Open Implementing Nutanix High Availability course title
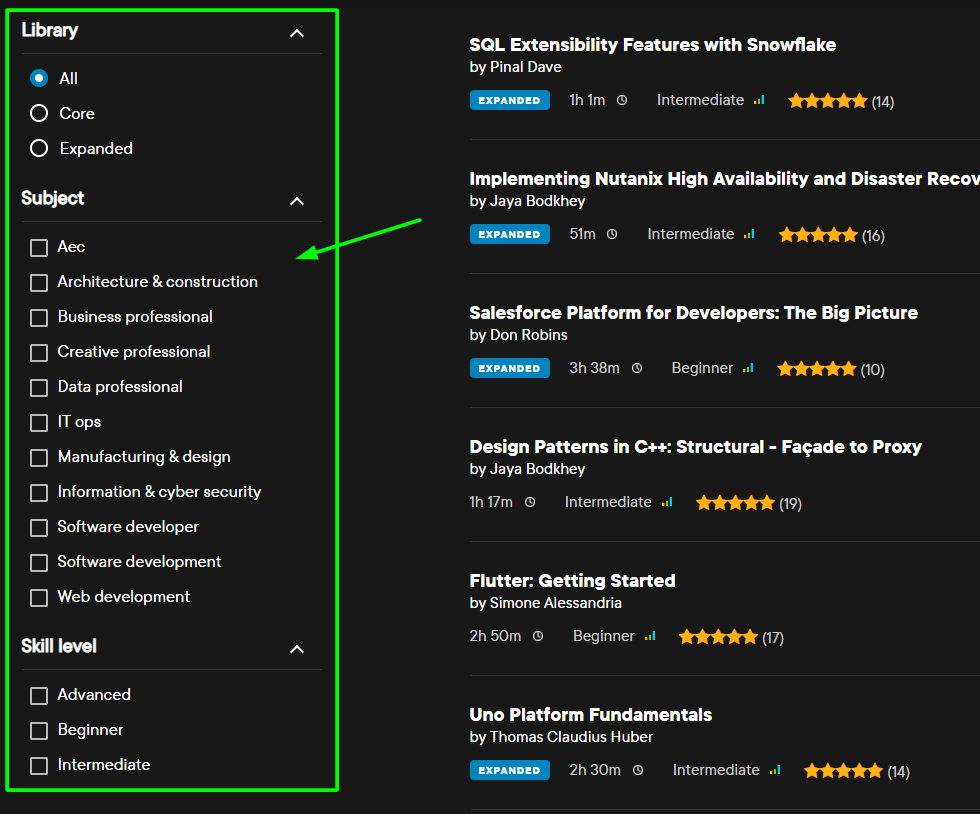 (x=724, y=179)
